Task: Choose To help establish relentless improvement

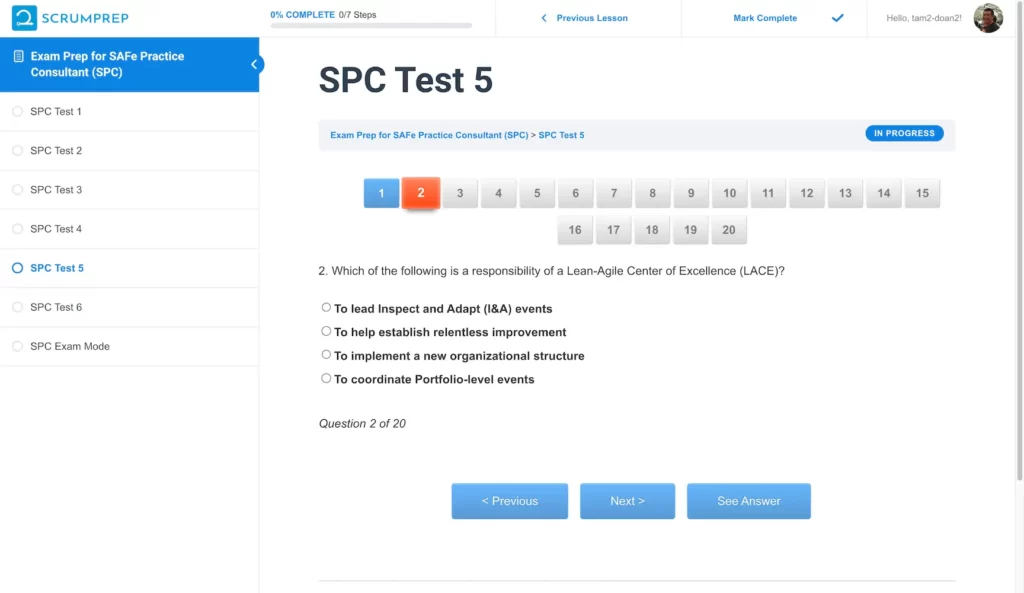Action: (326, 331)
